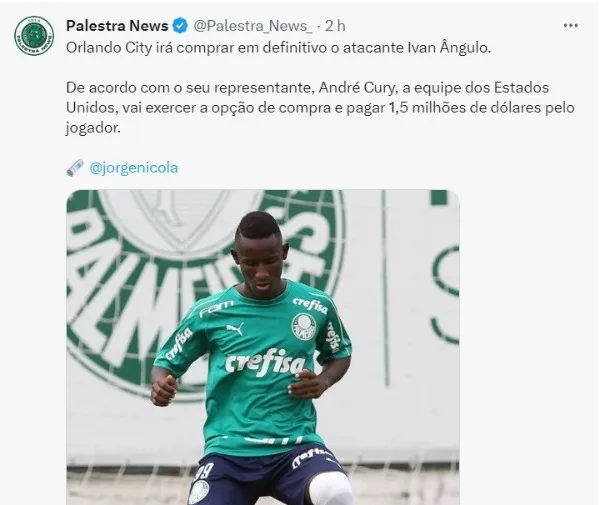
Task: Click the number 99 on the shorts
Action: coord(203,472)
